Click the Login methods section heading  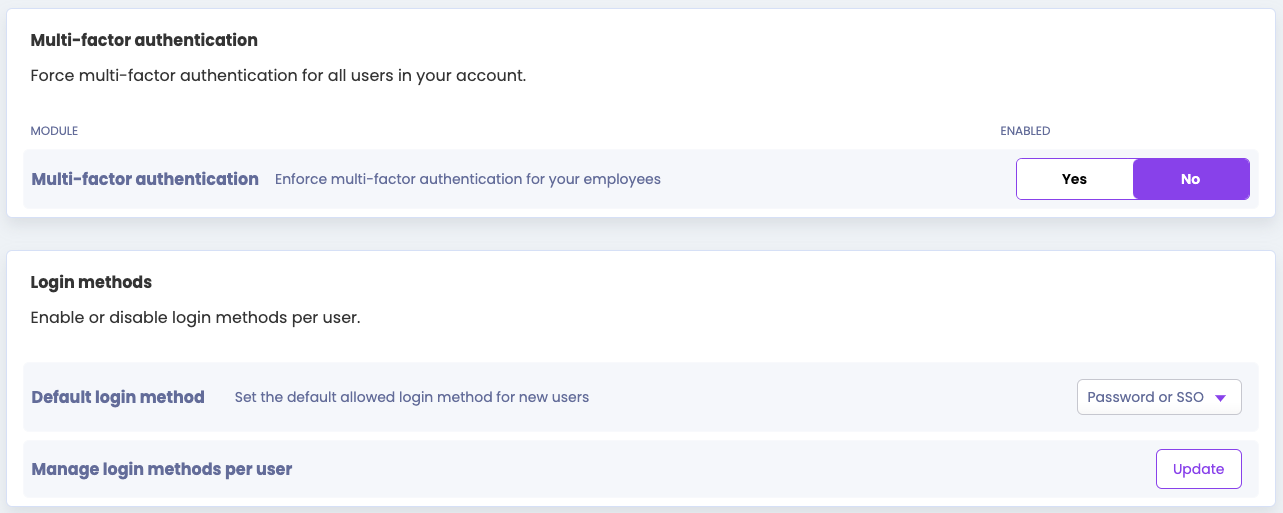91,282
